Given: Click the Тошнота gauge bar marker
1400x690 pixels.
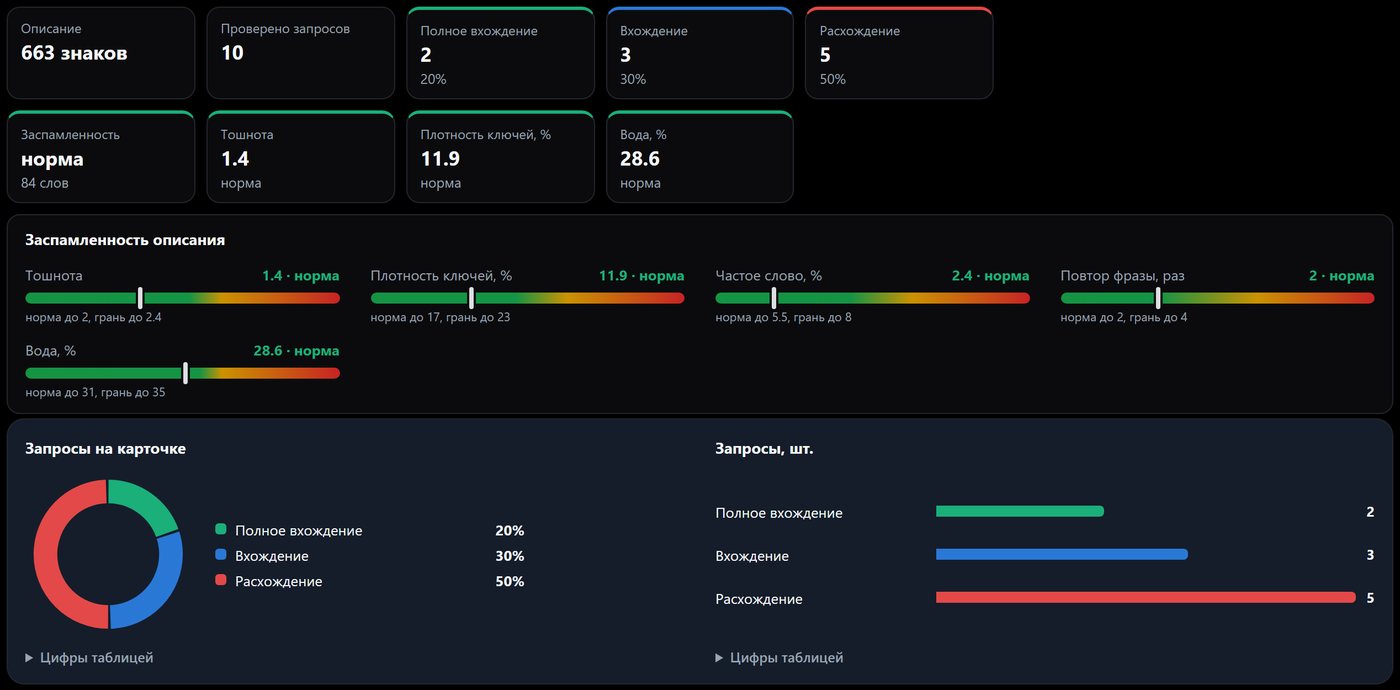Looking at the screenshot, I should point(140,298).
